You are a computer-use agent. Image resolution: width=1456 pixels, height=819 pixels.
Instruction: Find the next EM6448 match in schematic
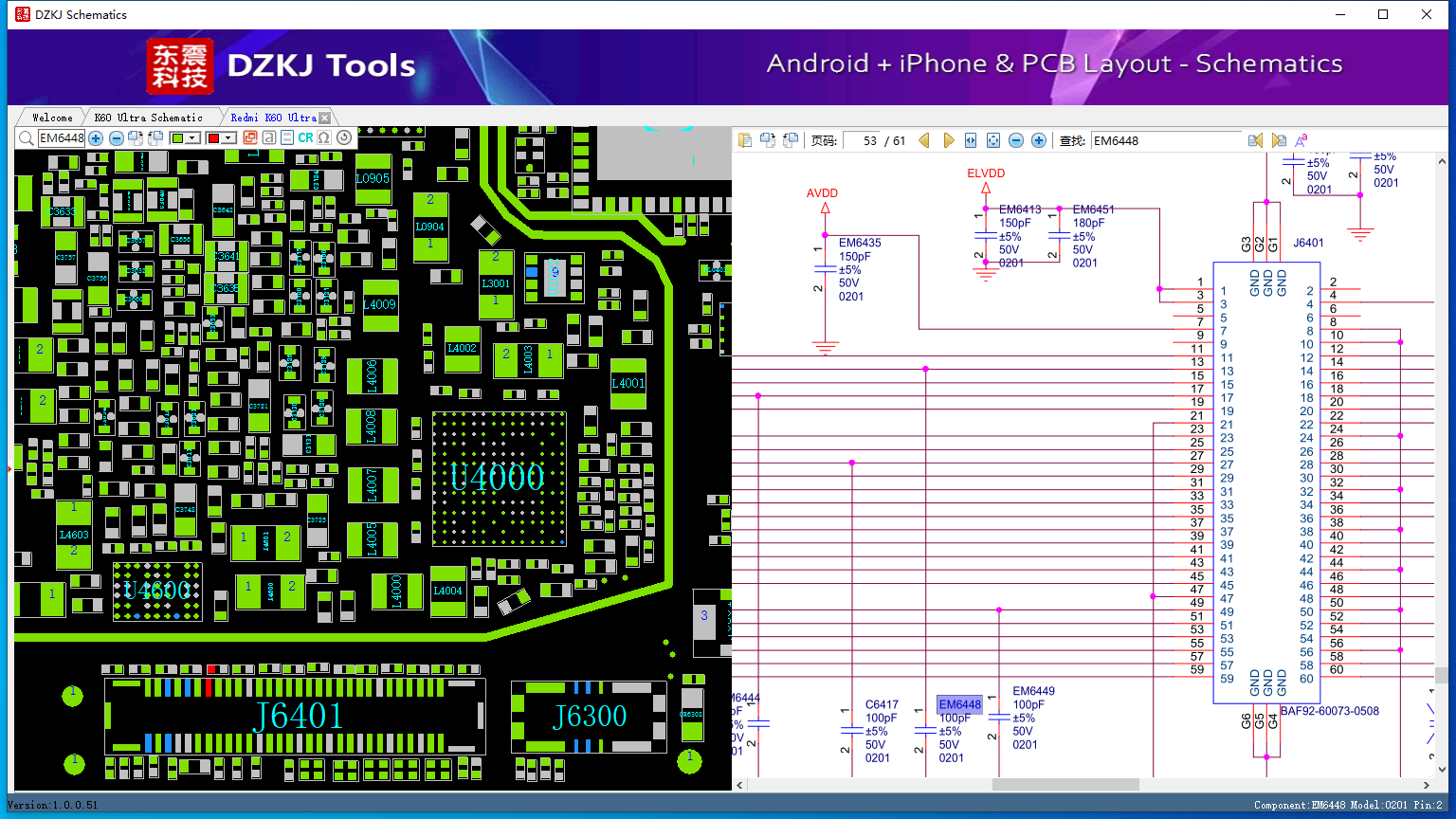[1279, 140]
